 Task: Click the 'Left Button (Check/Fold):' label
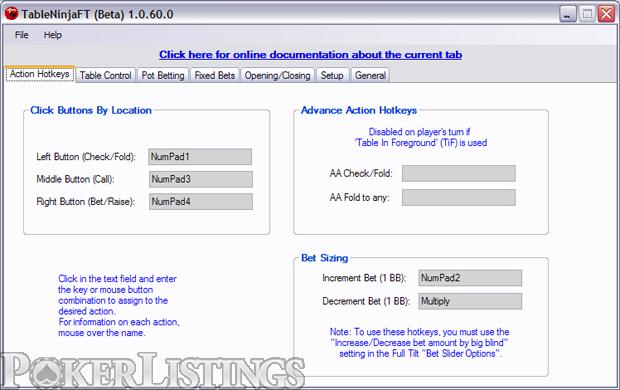86,157
